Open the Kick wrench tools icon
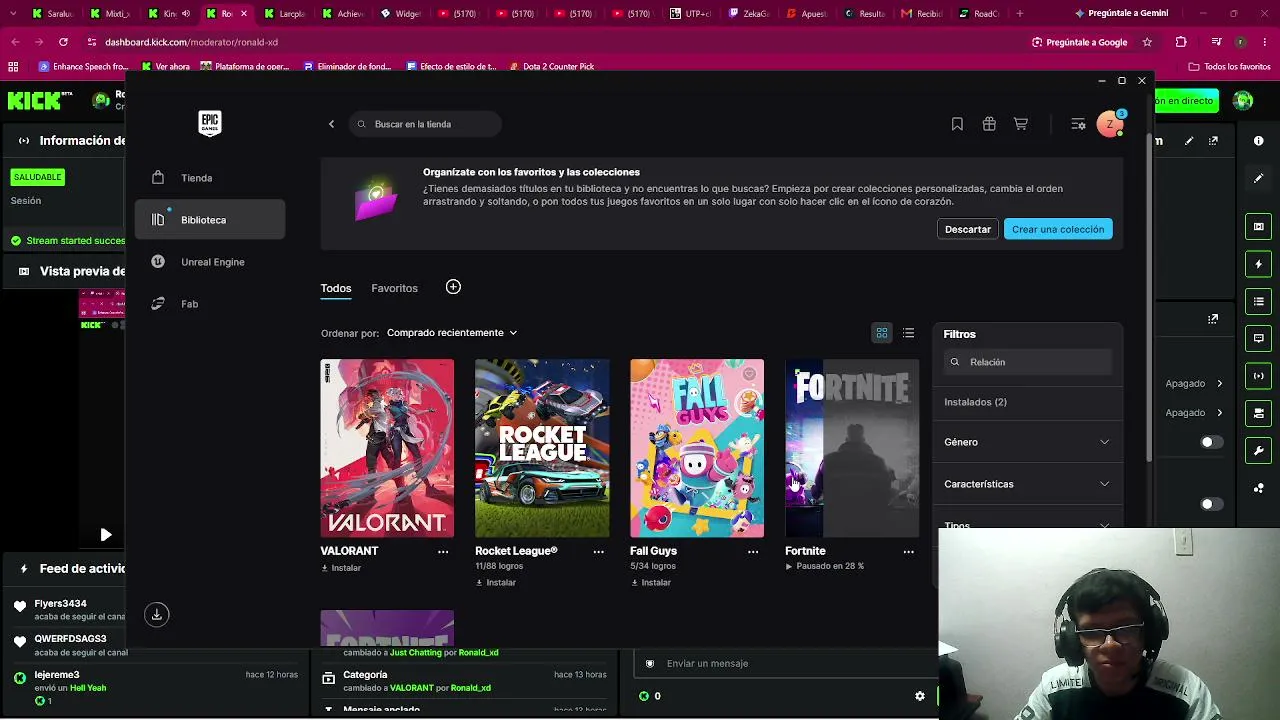The width and height of the screenshot is (1280, 720). pos(1259,451)
